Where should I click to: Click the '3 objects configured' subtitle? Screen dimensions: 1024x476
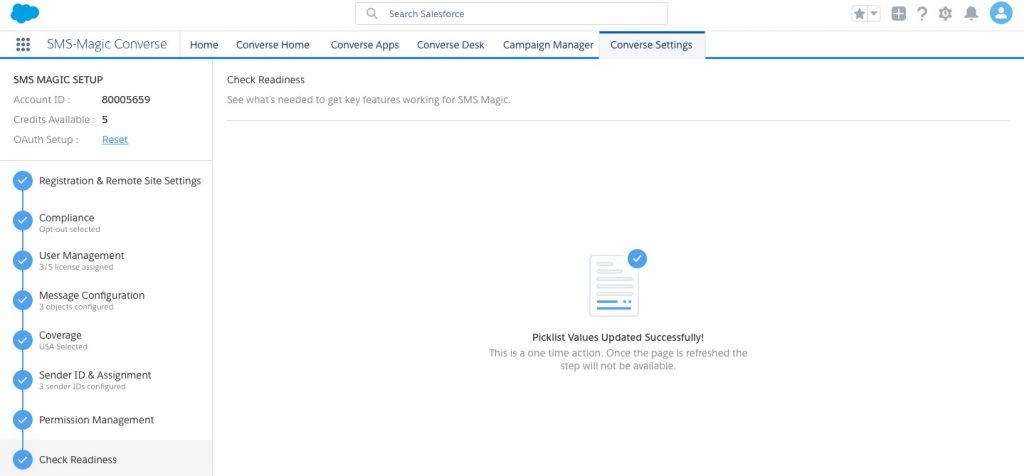tap(76, 307)
